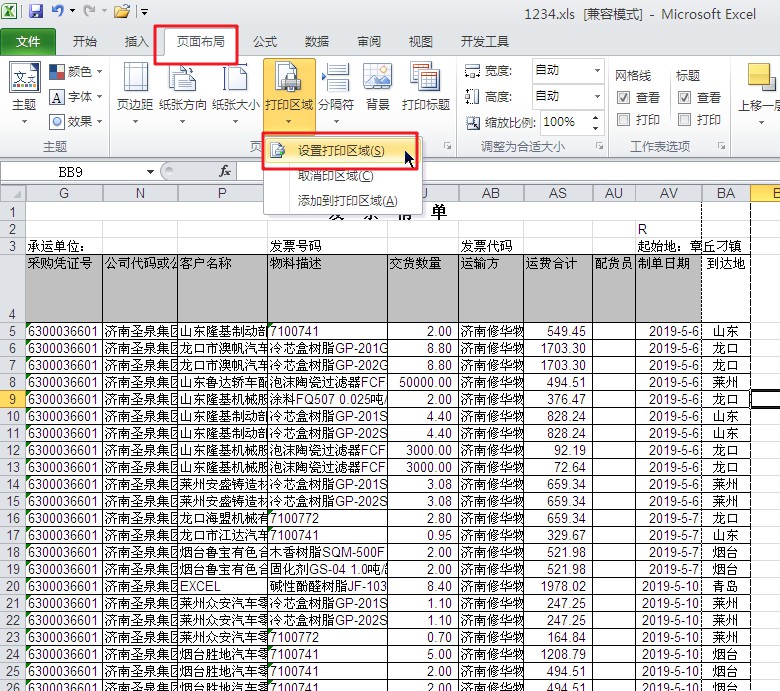The height and width of the screenshot is (691, 780).
Task: Toggle Headings View (查看) checkbox
Action: [684, 98]
